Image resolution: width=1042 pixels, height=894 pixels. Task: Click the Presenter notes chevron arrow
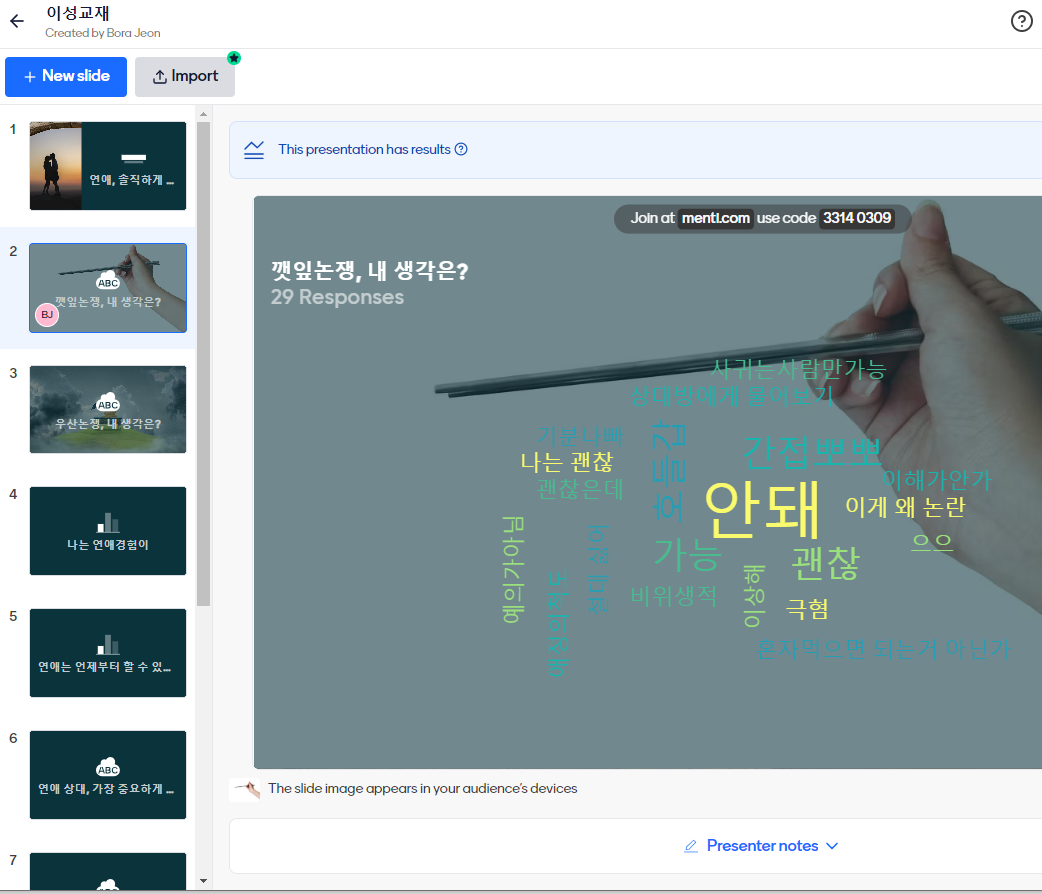coord(832,846)
